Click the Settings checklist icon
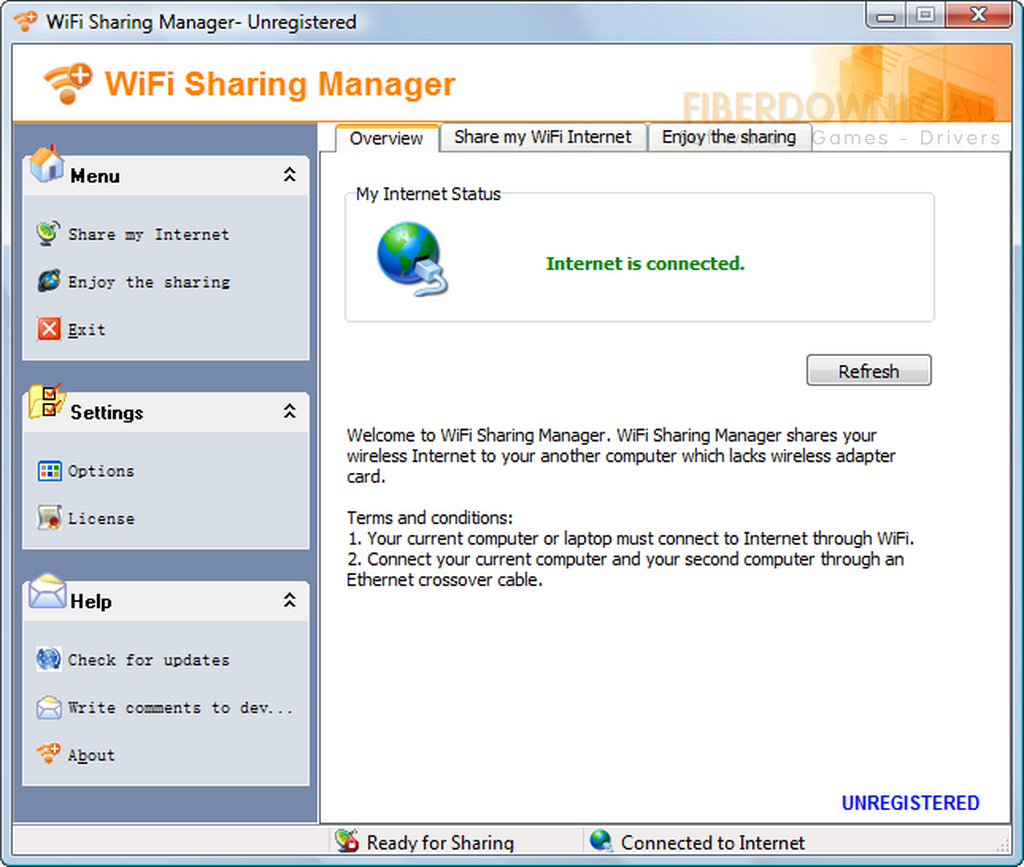Screen dimensions: 1024x867 pyautogui.click(x=46, y=402)
